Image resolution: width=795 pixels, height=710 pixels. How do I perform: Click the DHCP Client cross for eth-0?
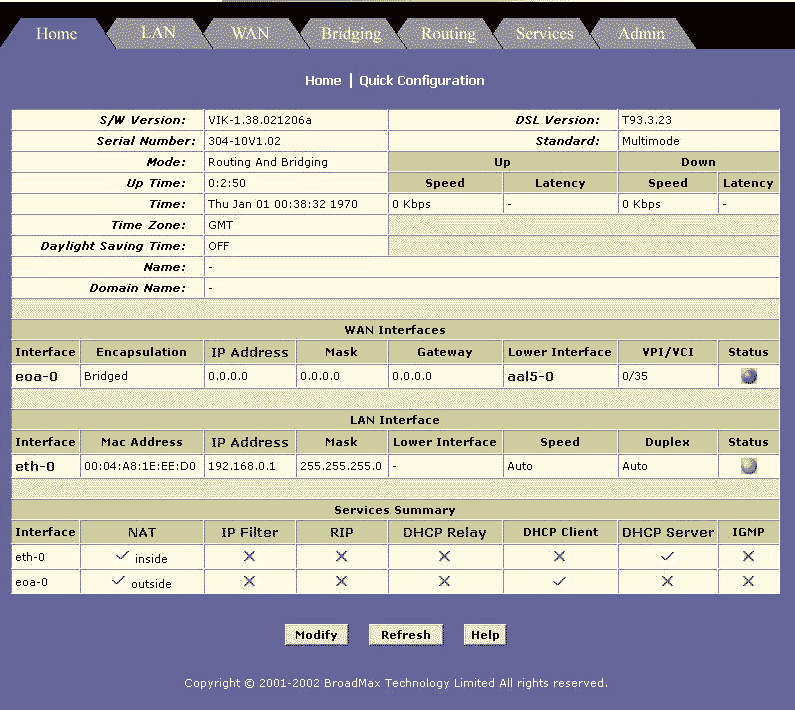click(559, 556)
